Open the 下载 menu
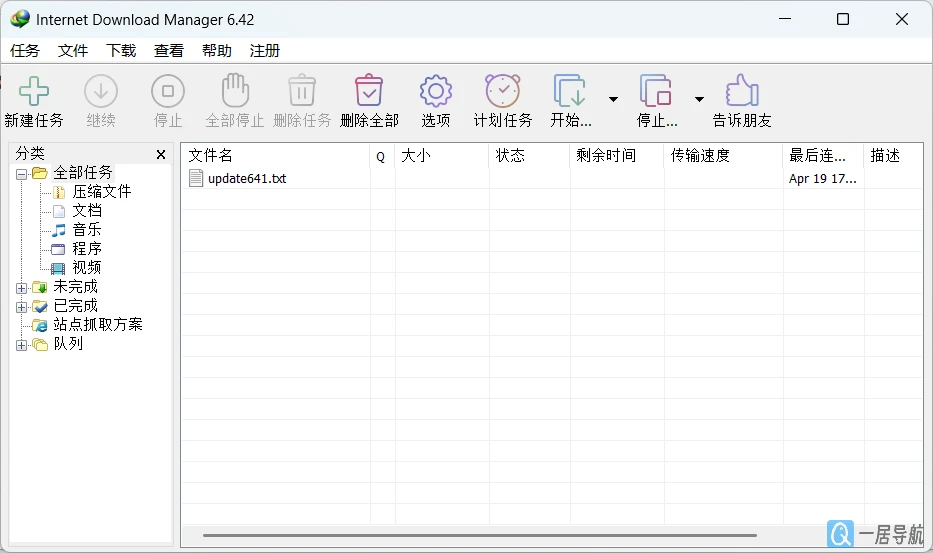 [121, 51]
